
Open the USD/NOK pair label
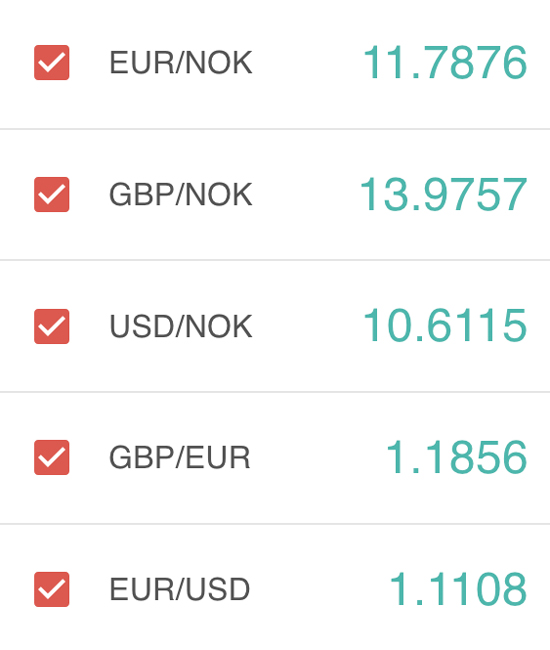[x=181, y=326]
